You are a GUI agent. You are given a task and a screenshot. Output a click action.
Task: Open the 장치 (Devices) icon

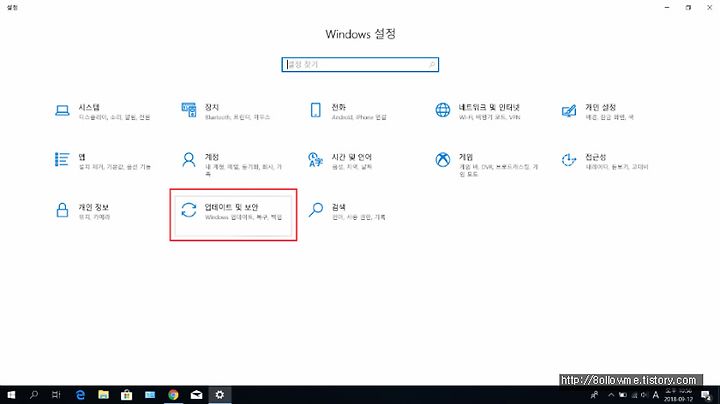189,110
